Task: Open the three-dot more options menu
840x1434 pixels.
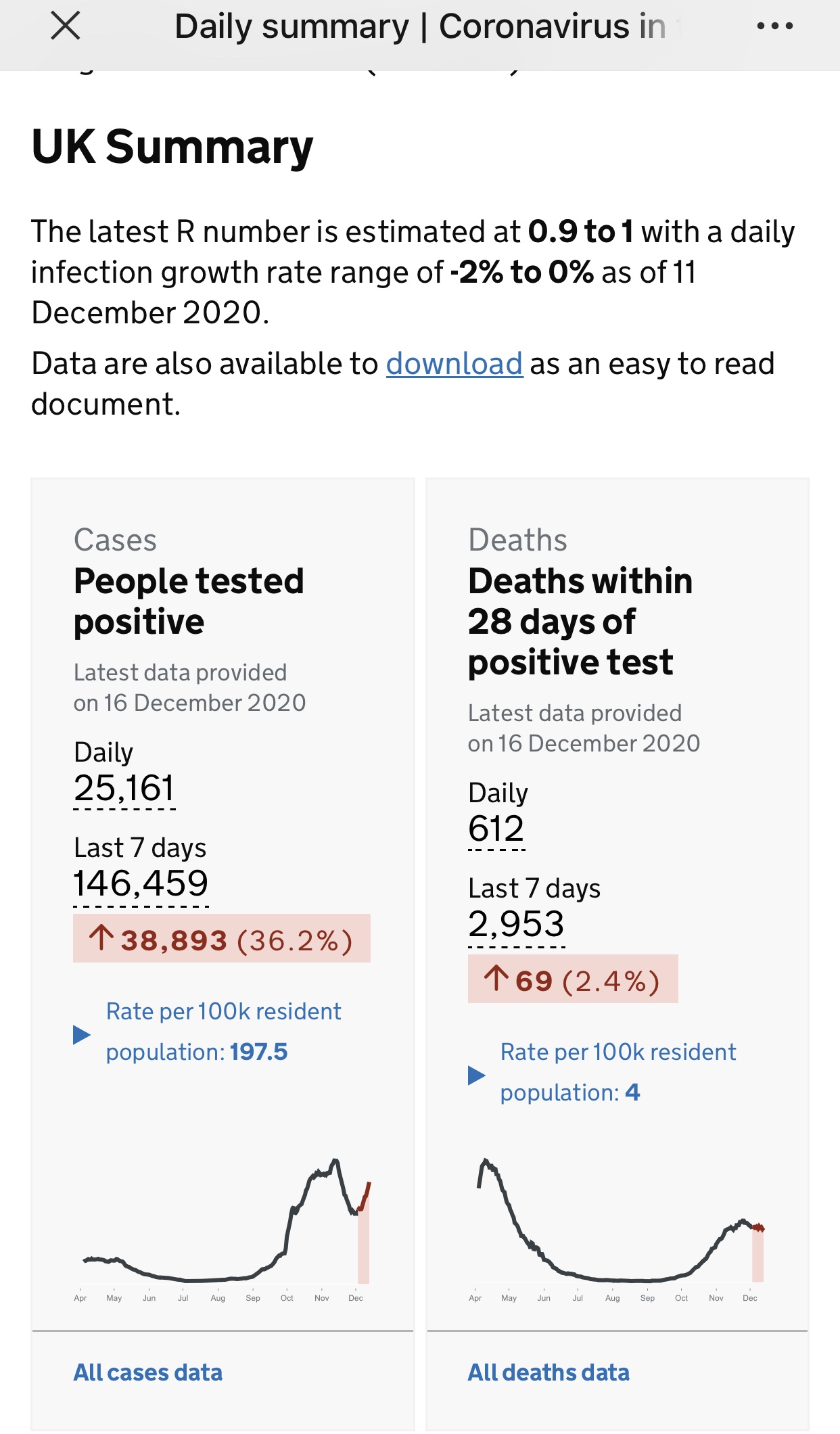Action: tap(774, 26)
